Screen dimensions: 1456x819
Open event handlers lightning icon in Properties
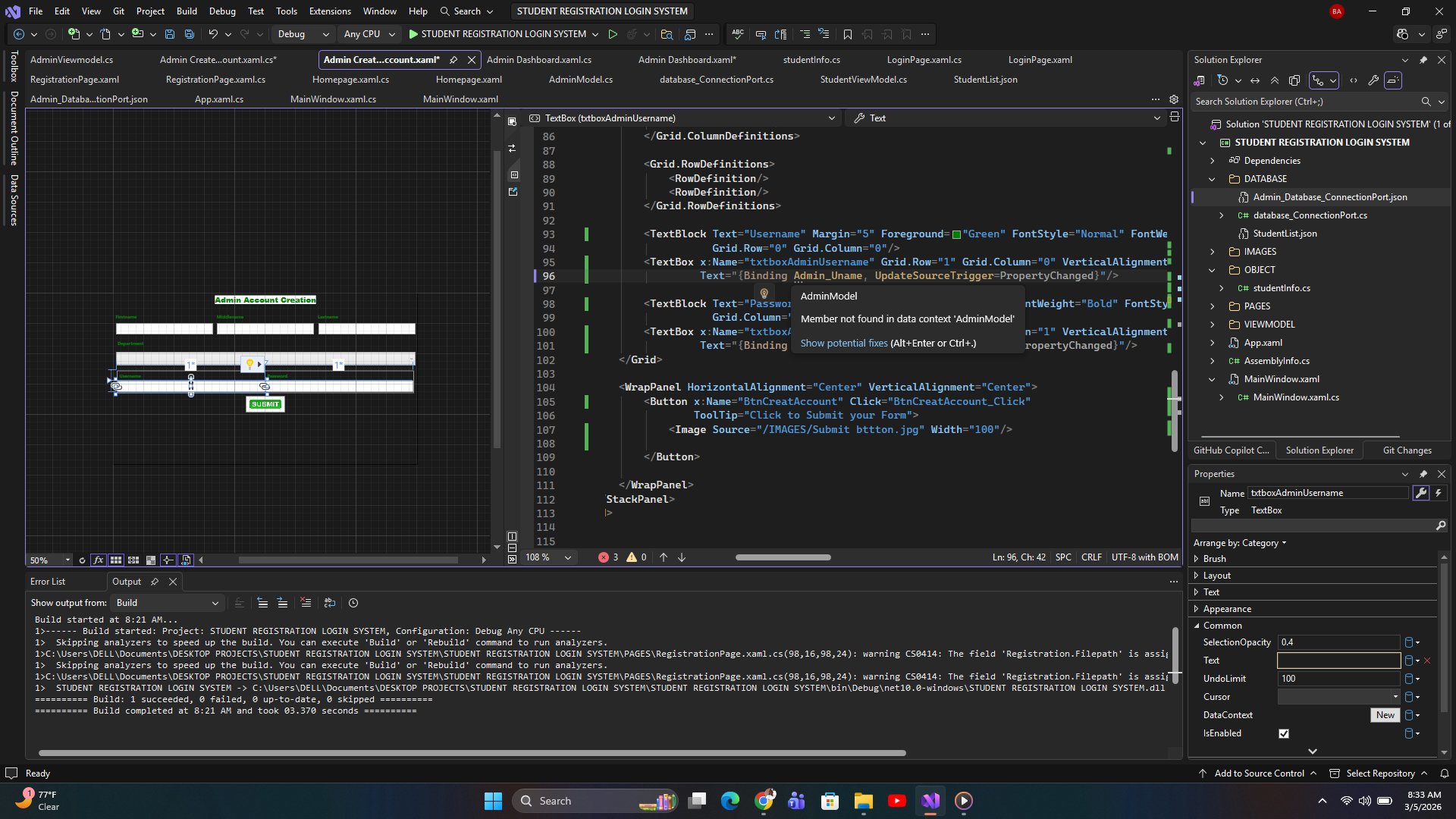(x=1439, y=493)
